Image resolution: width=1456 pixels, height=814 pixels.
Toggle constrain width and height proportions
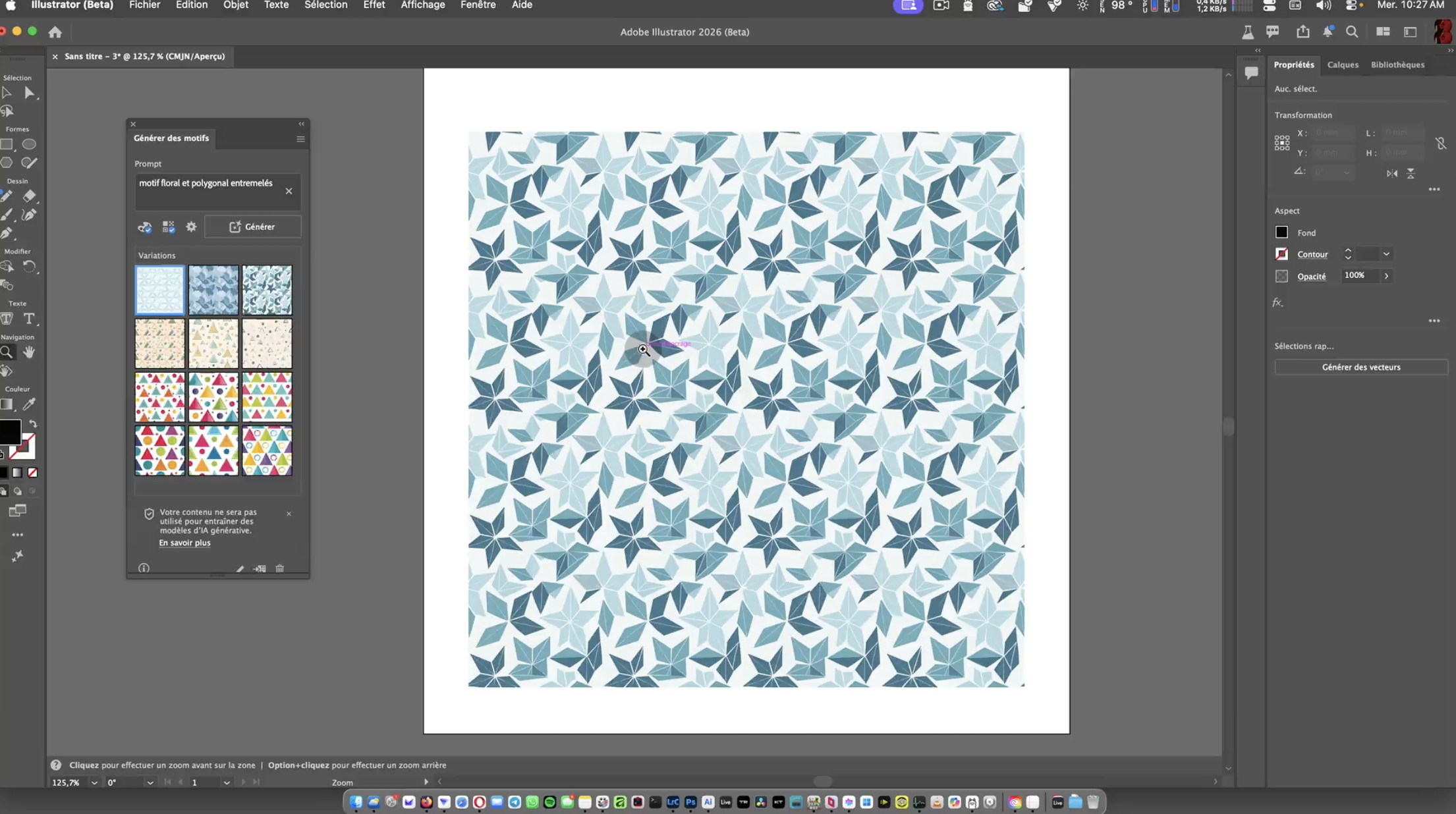click(x=1441, y=144)
